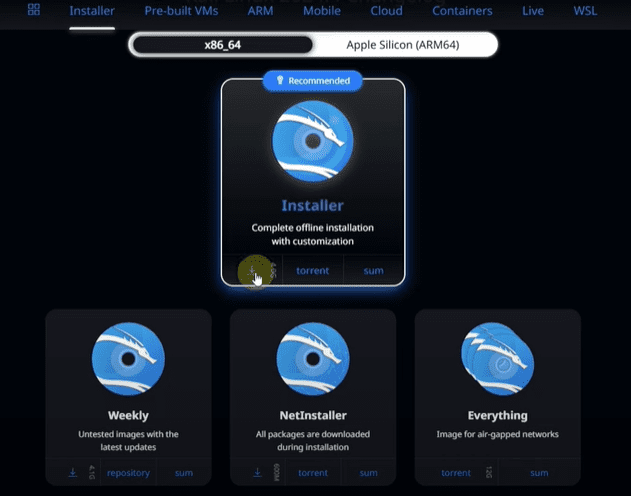Click the Kali disc logo on the NetInstaller card
Viewport: 631px width, 496px height.
(313, 359)
